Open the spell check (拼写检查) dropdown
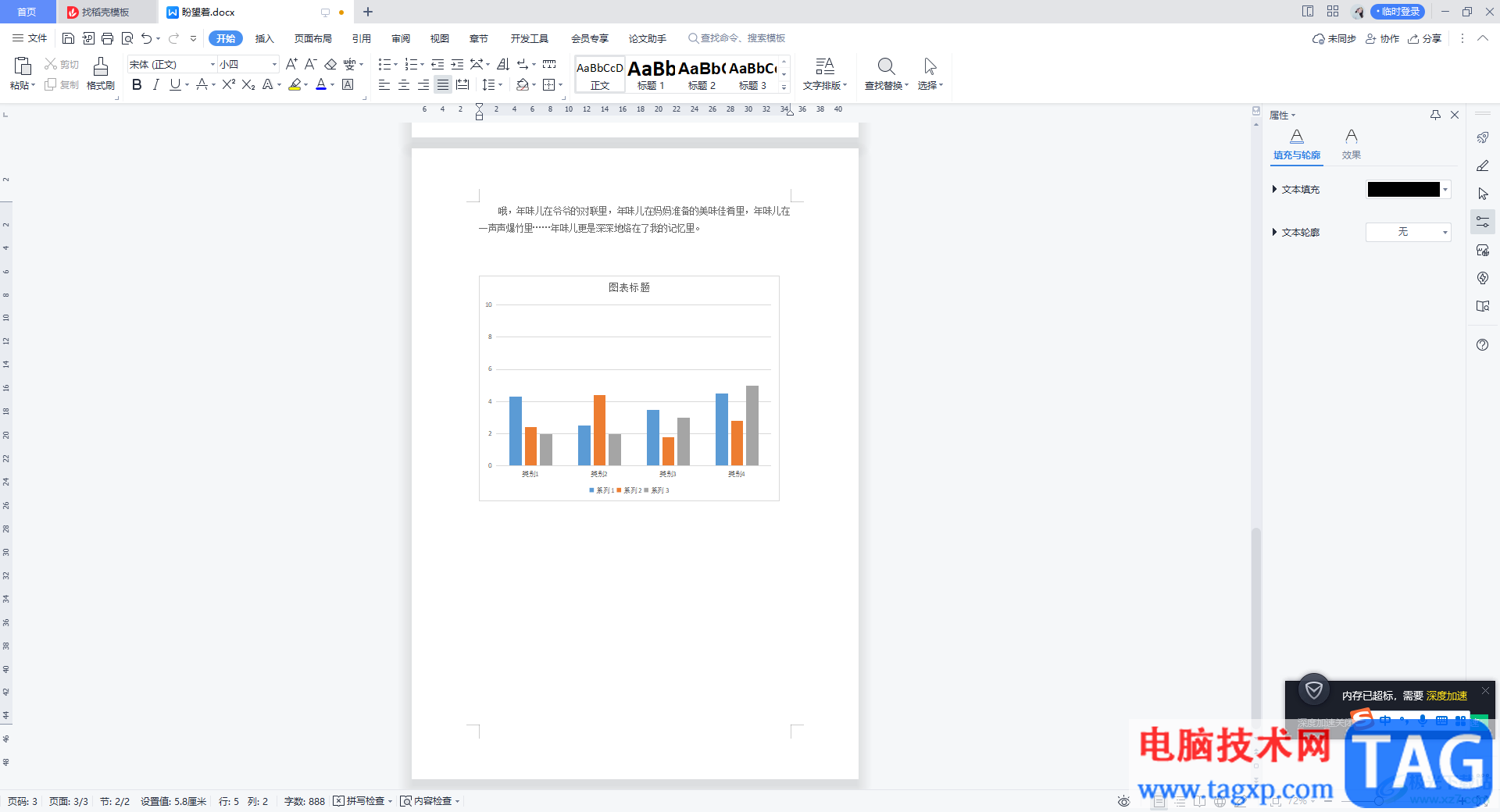Image resolution: width=1500 pixels, height=812 pixels. pyautogui.click(x=390, y=801)
